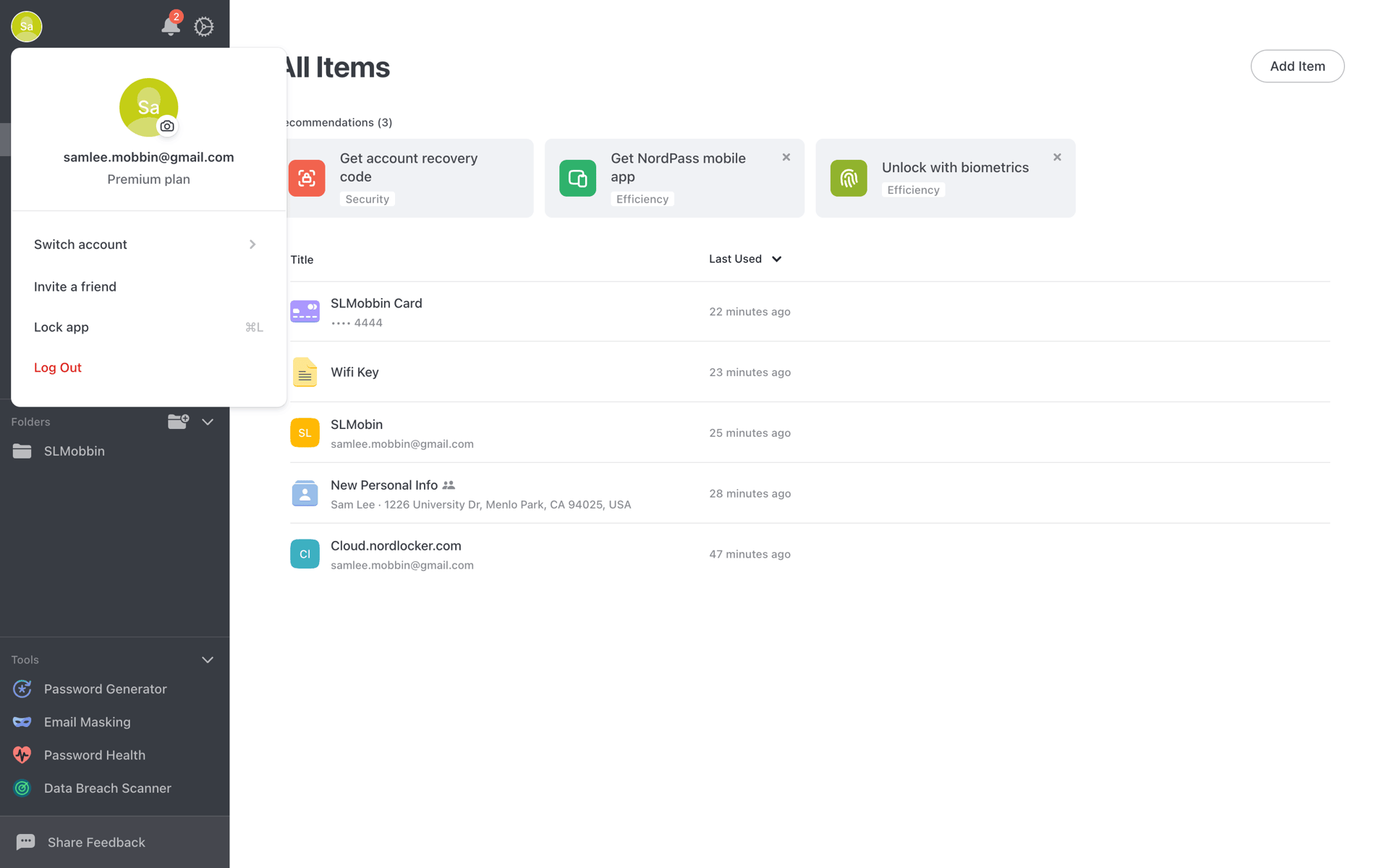The width and height of the screenshot is (1389, 868).
Task: Open the settings gear icon
Action: pyautogui.click(x=204, y=27)
